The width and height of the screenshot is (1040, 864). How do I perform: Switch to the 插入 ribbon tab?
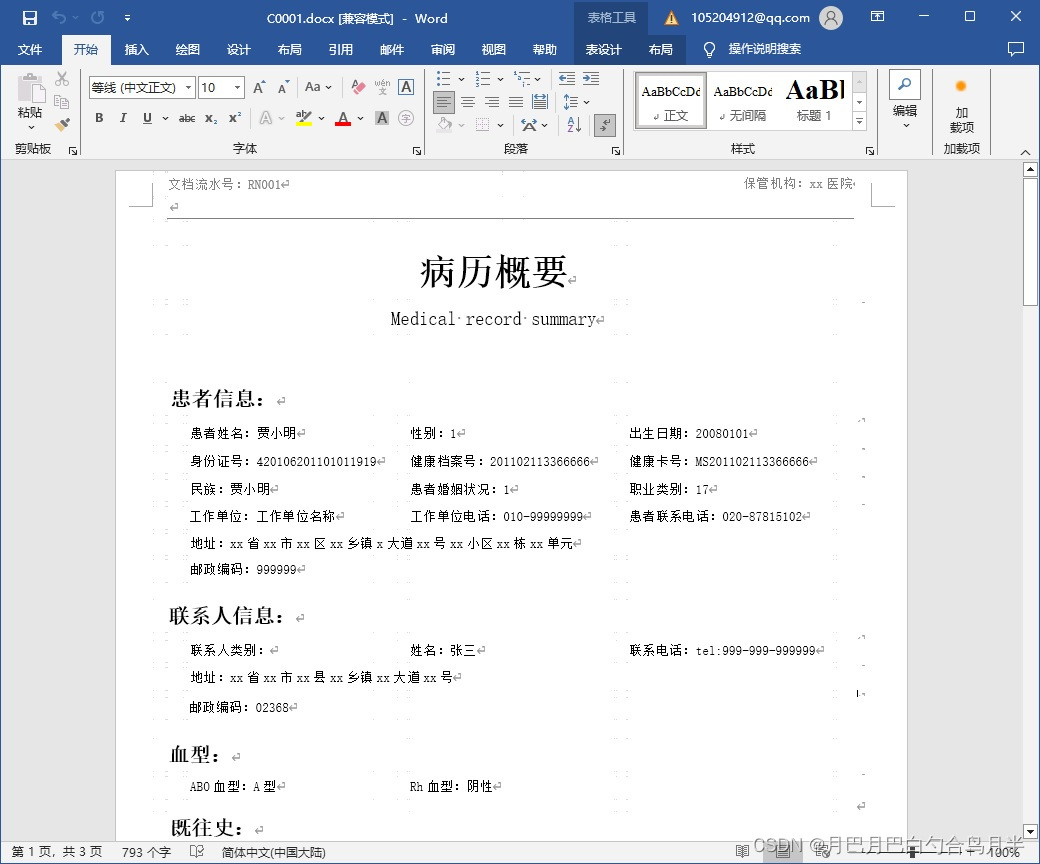[136, 49]
